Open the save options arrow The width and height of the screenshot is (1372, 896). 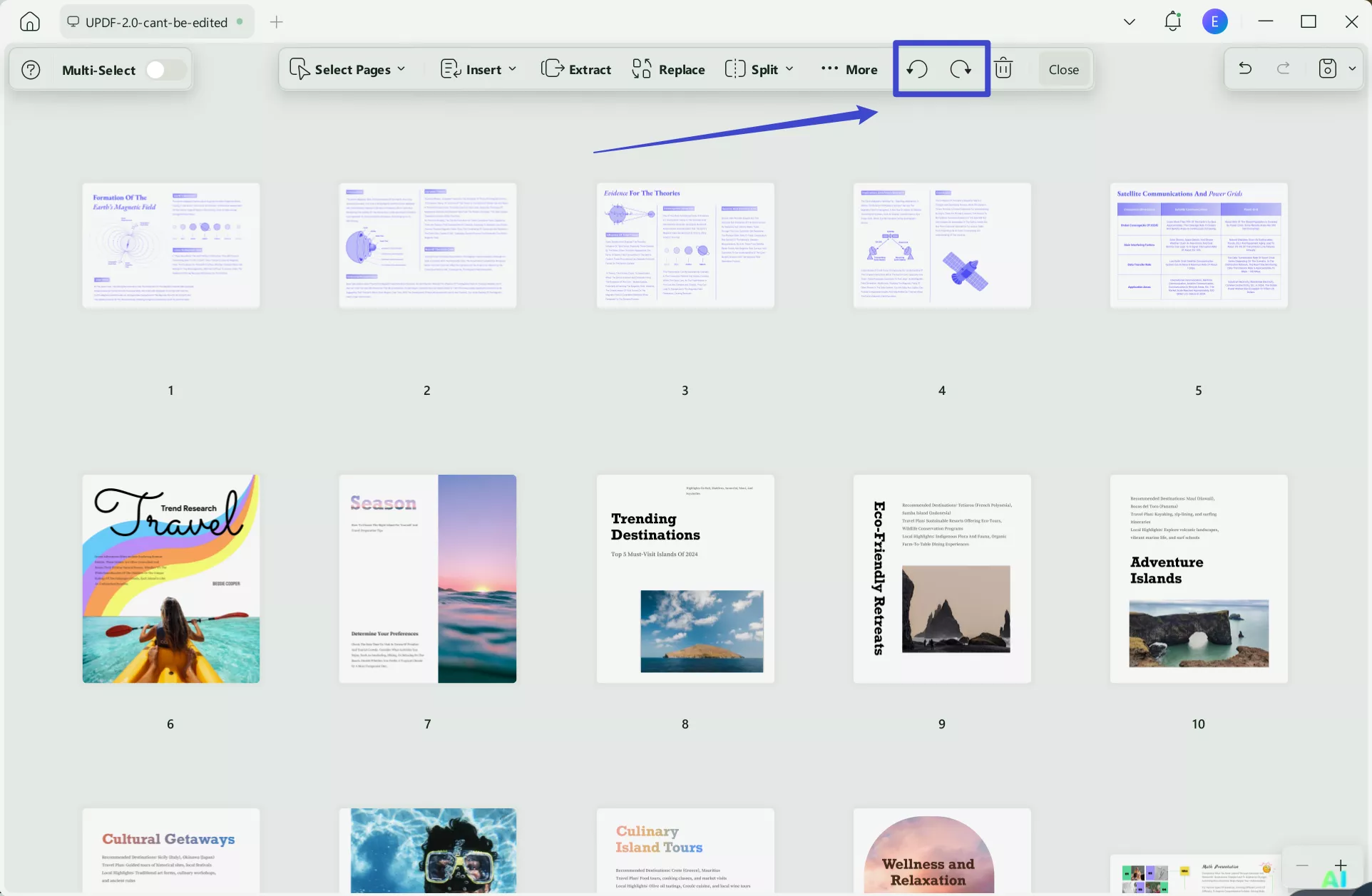1352,69
